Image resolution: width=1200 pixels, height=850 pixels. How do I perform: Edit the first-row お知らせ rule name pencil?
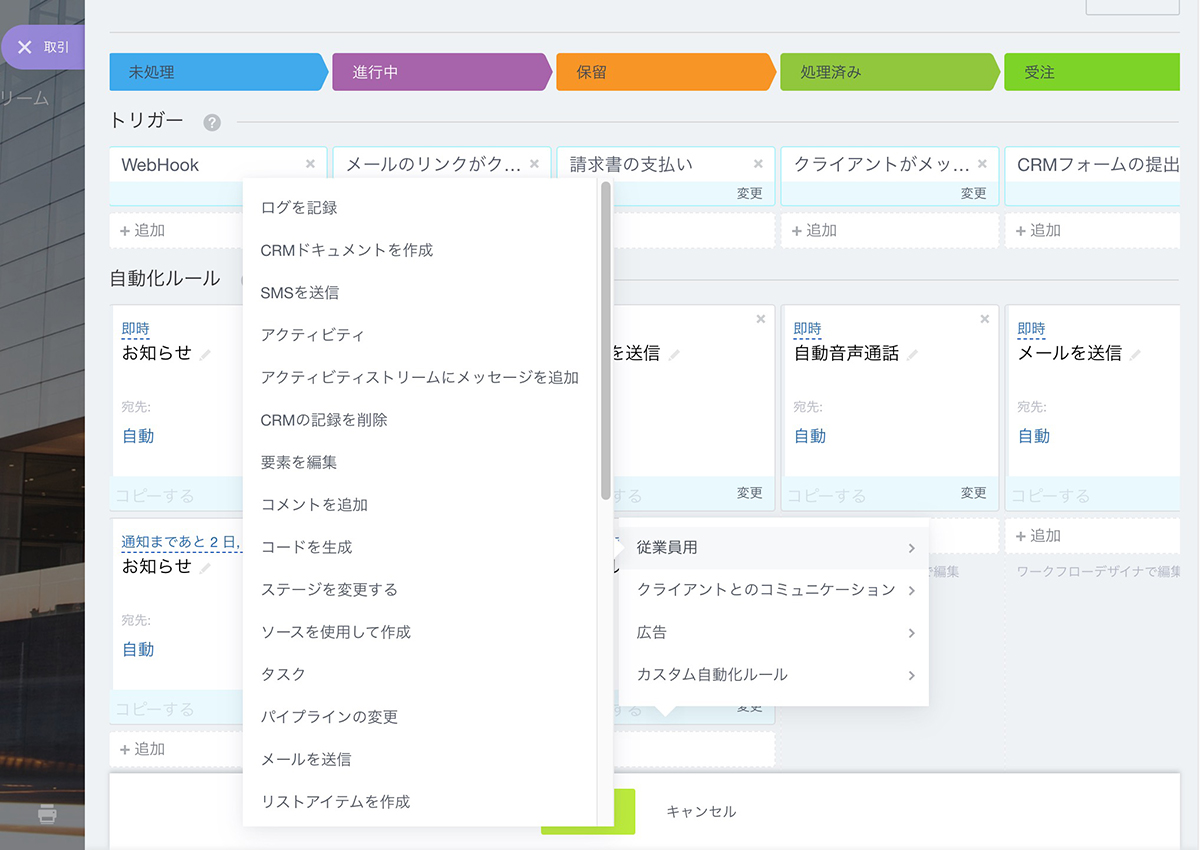click(205, 354)
